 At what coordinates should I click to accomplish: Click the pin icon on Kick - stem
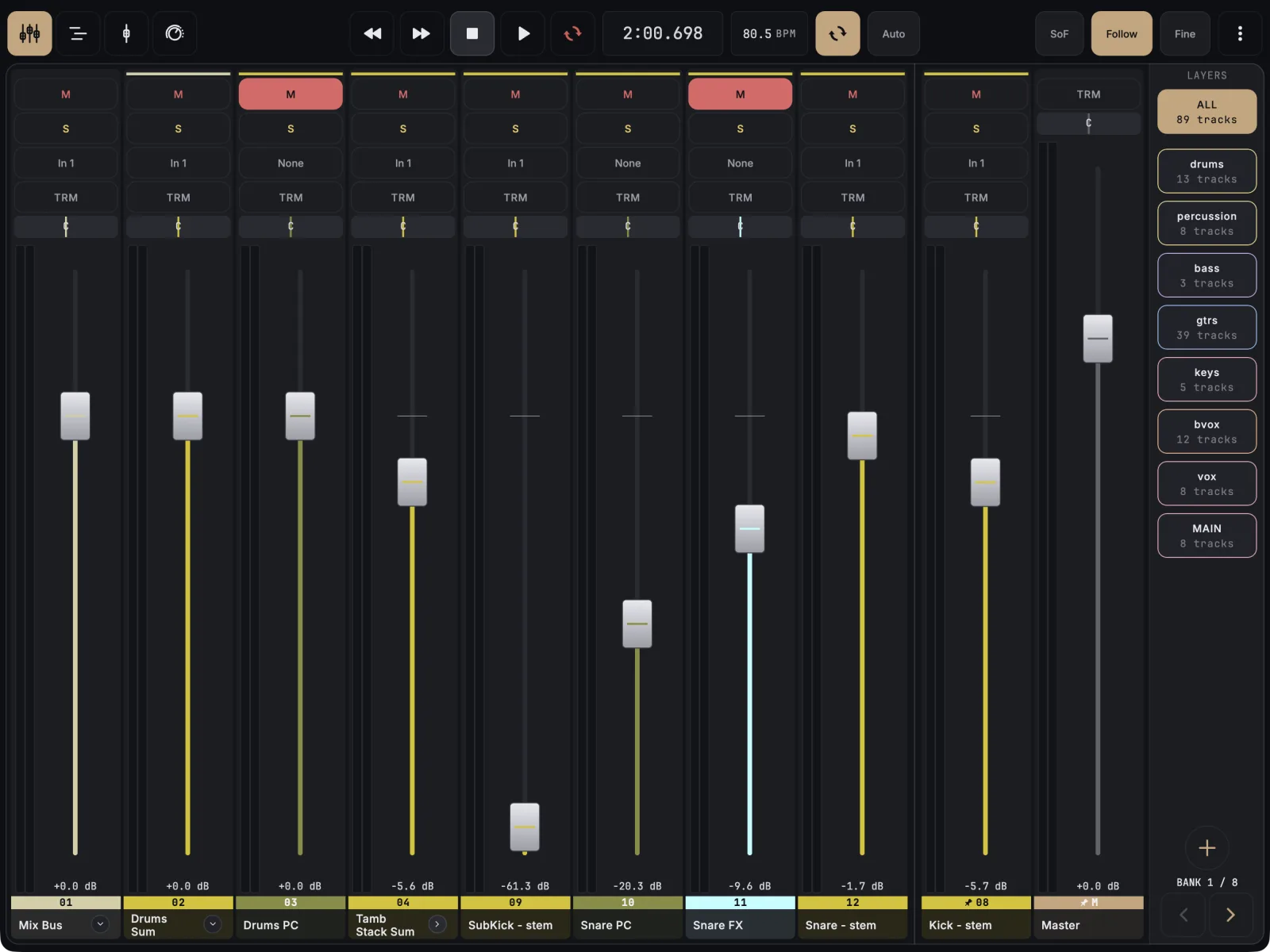tap(968, 903)
